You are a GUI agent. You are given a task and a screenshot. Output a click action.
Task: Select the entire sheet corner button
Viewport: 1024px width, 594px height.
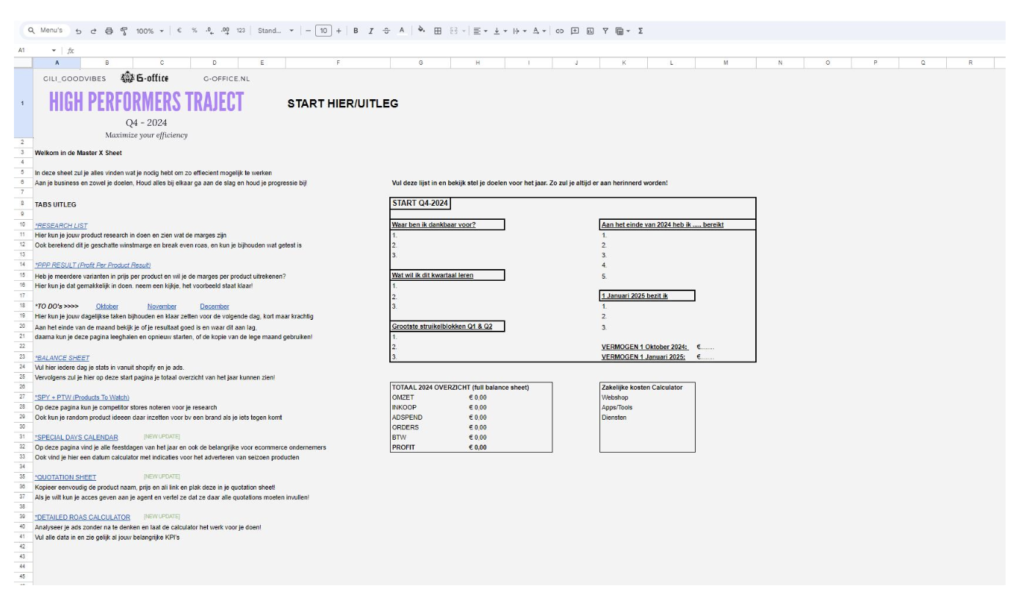[x=24, y=63]
